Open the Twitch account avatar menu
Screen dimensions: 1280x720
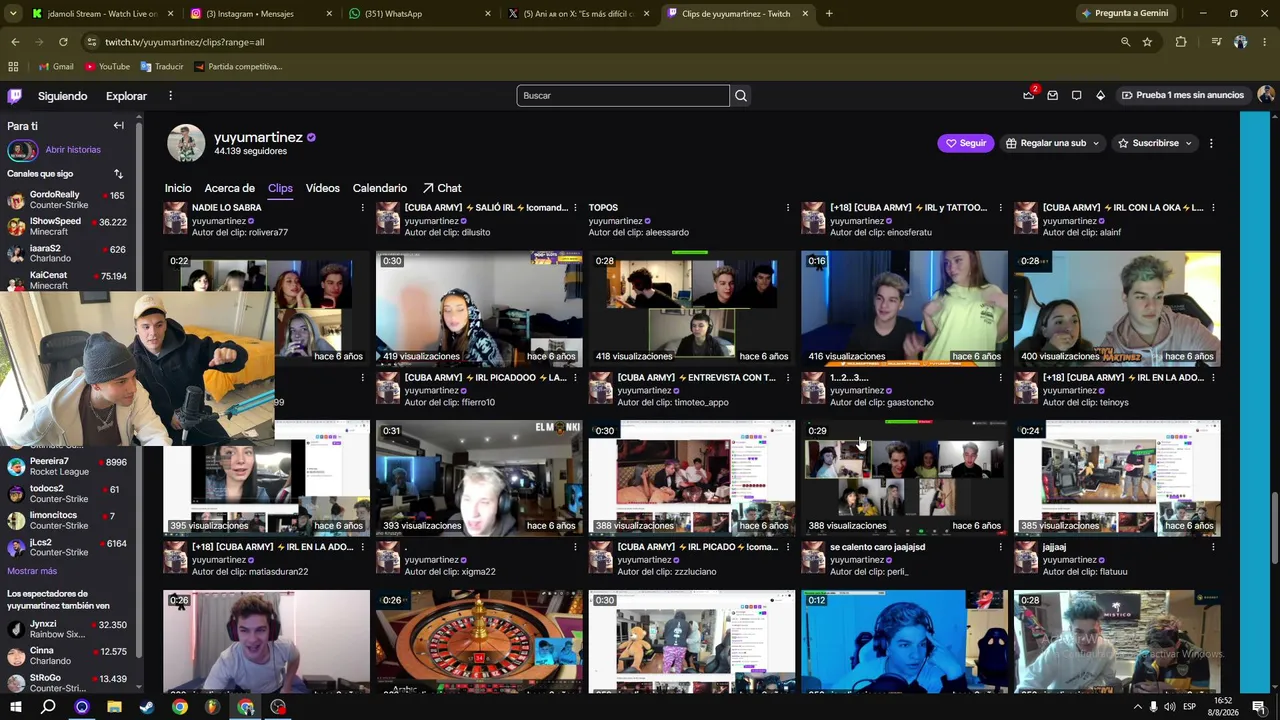click(1266, 95)
